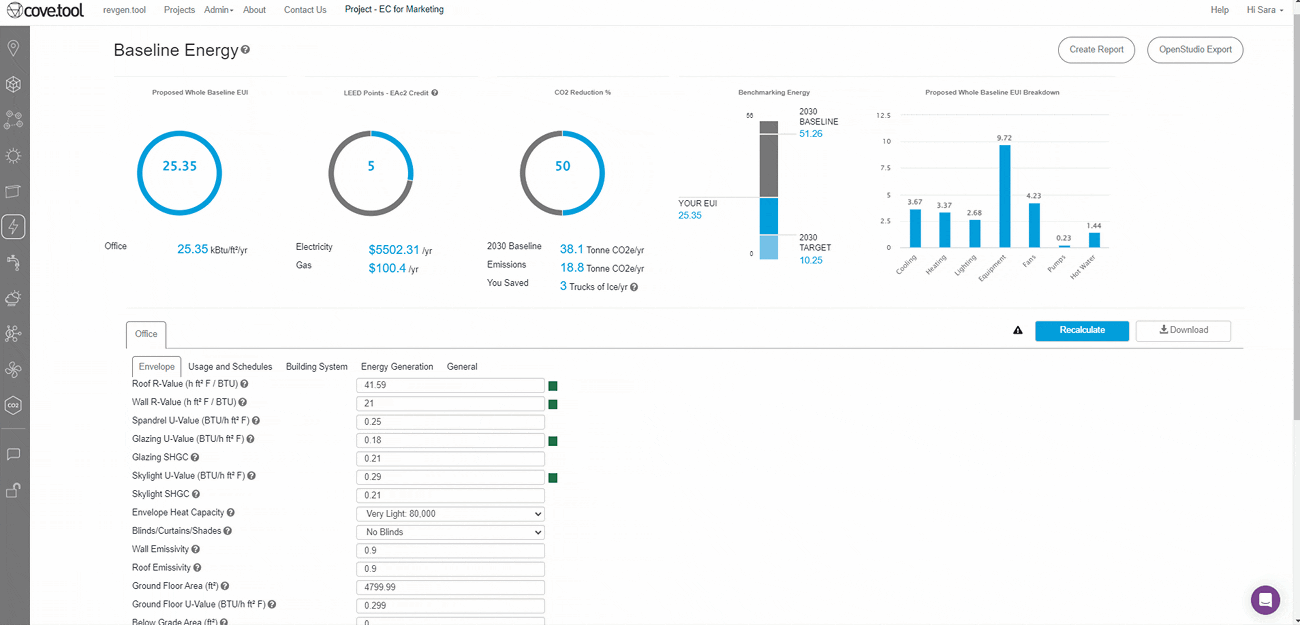1300x625 pixels.
Task: Click the CO2 hexagon sidebar icon
Action: pos(13,405)
